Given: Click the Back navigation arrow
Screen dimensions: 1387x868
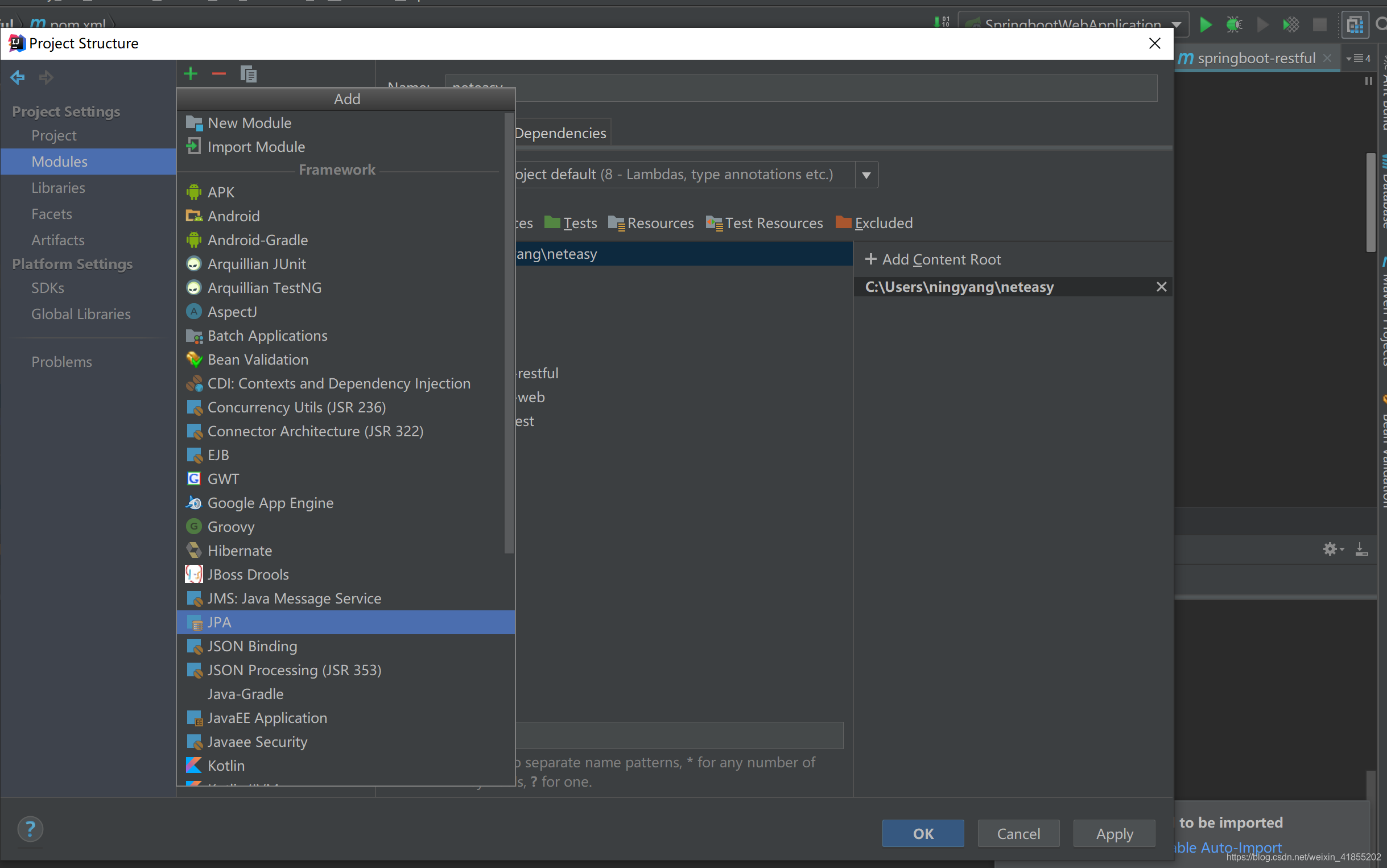Looking at the screenshot, I should click(18, 77).
